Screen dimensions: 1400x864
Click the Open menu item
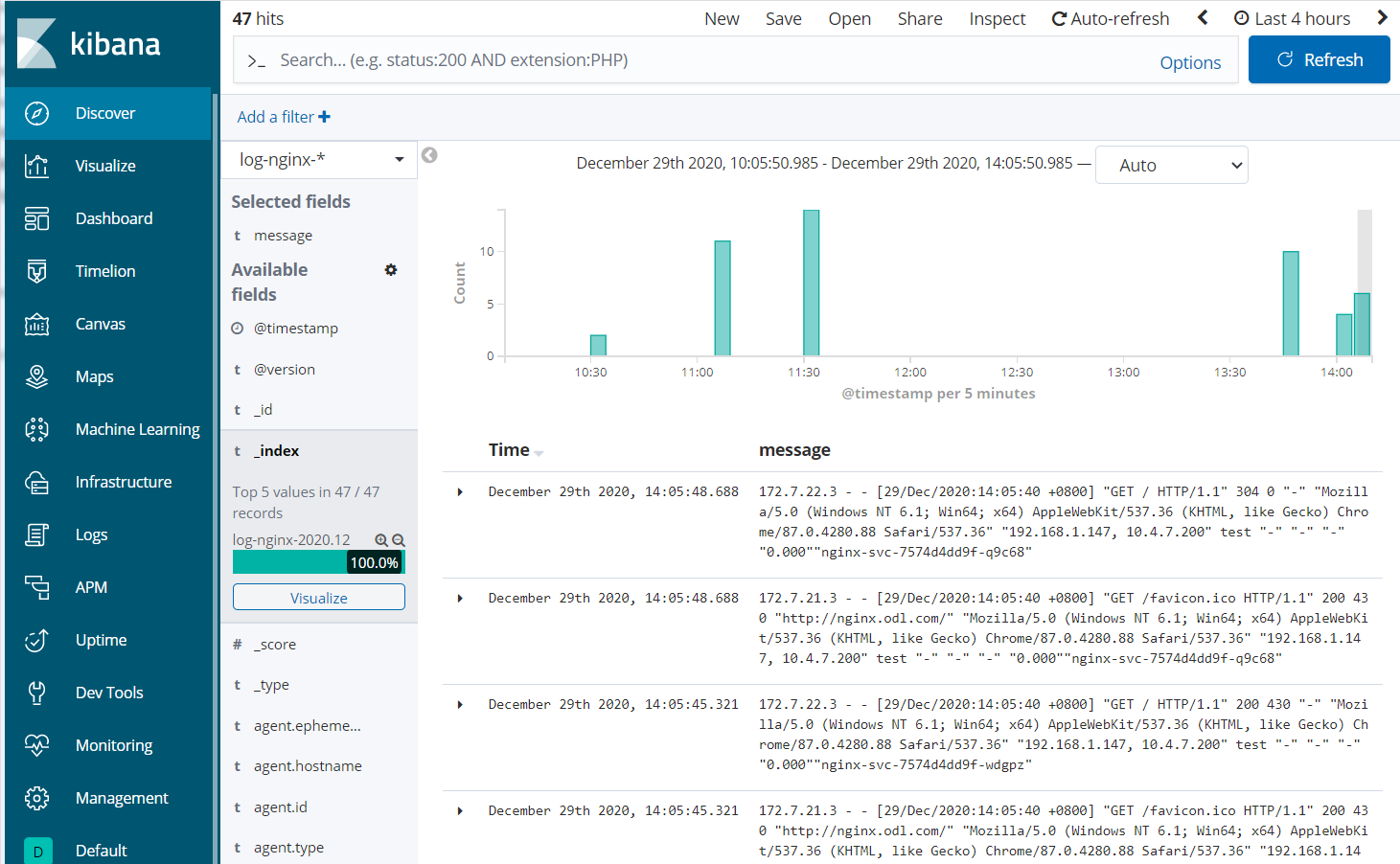click(849, 18)
